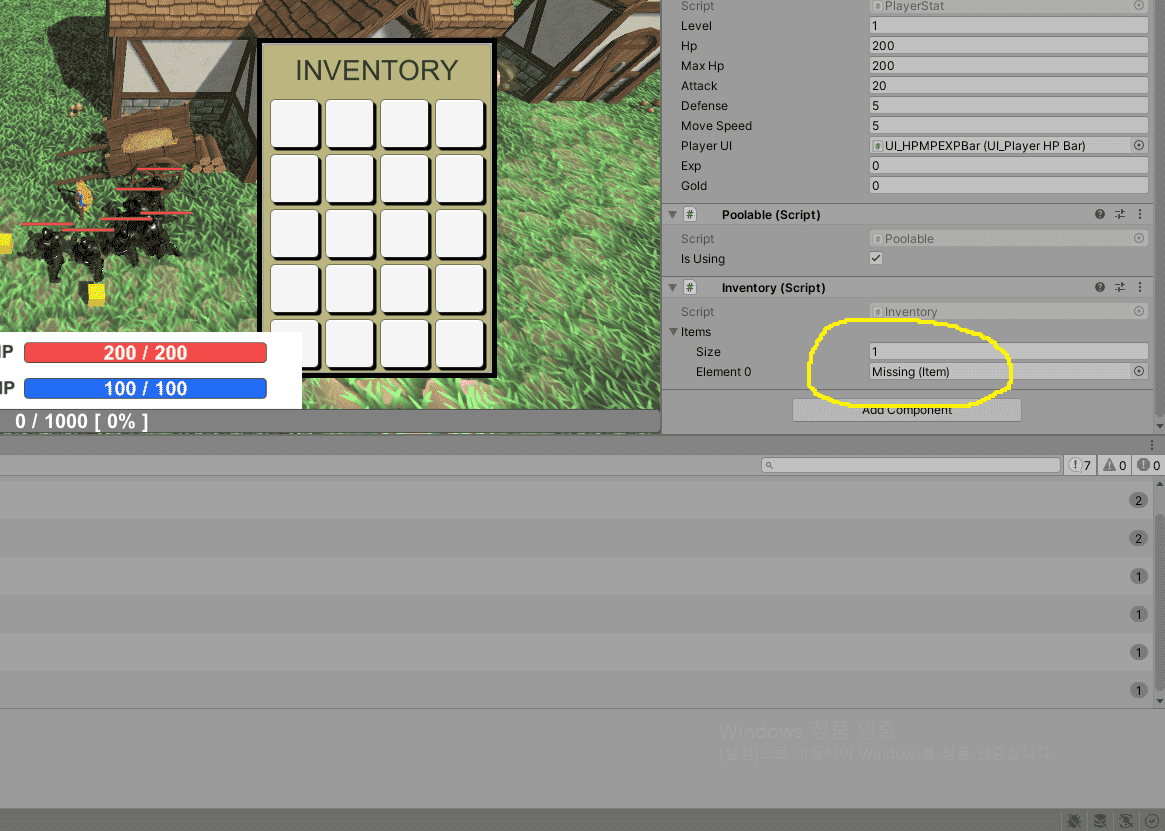
Task: Click the Inventory (Script) header title
Action: point(773,288)
